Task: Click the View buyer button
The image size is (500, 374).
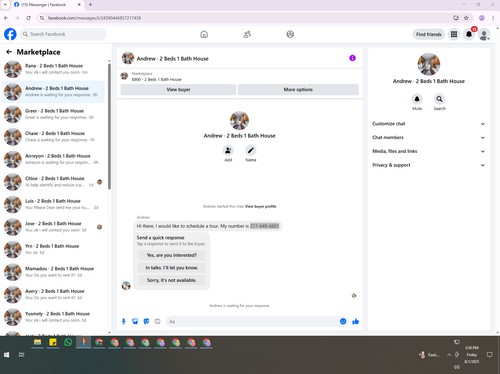Action: [178, 89]
